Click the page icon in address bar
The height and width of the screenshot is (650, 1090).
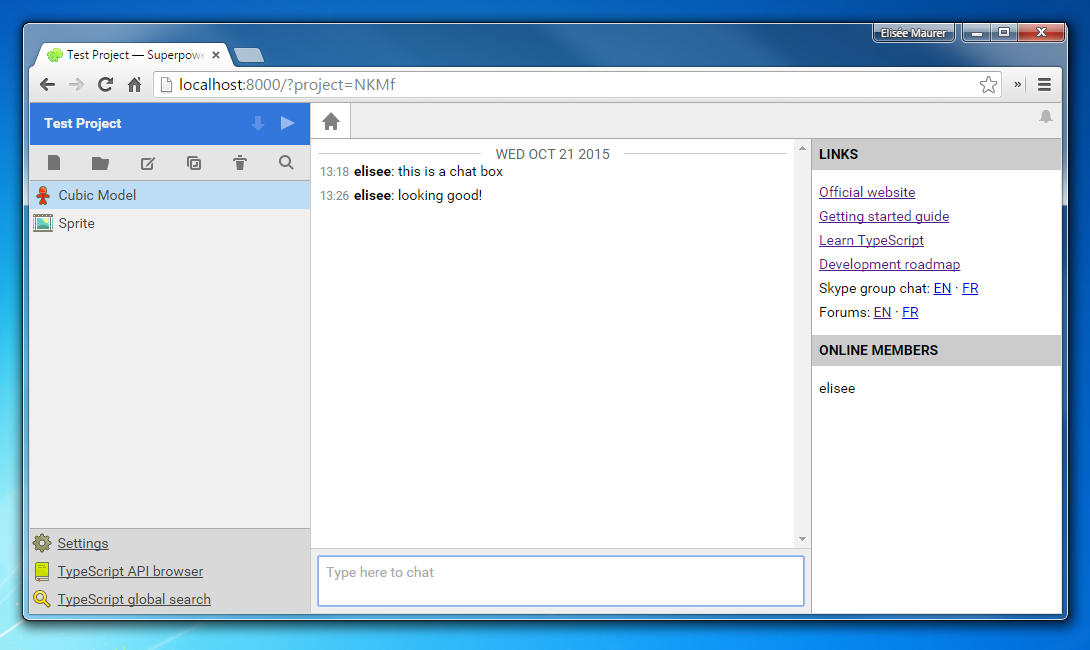coord(166,85)
